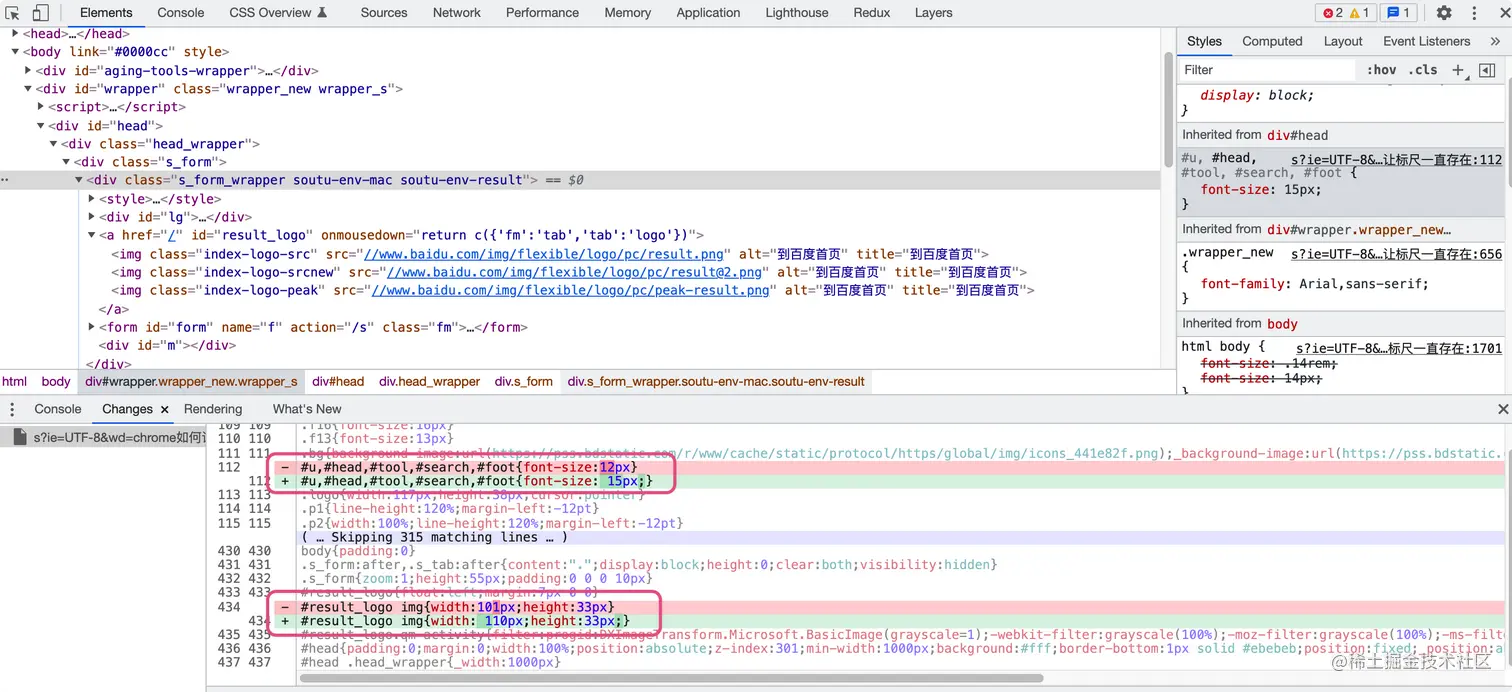The width and height of the screenshot is (1512, 692).
Task: Select body in the breadcrumb bar
Action: pyautogui.click(x=56, y=381)
